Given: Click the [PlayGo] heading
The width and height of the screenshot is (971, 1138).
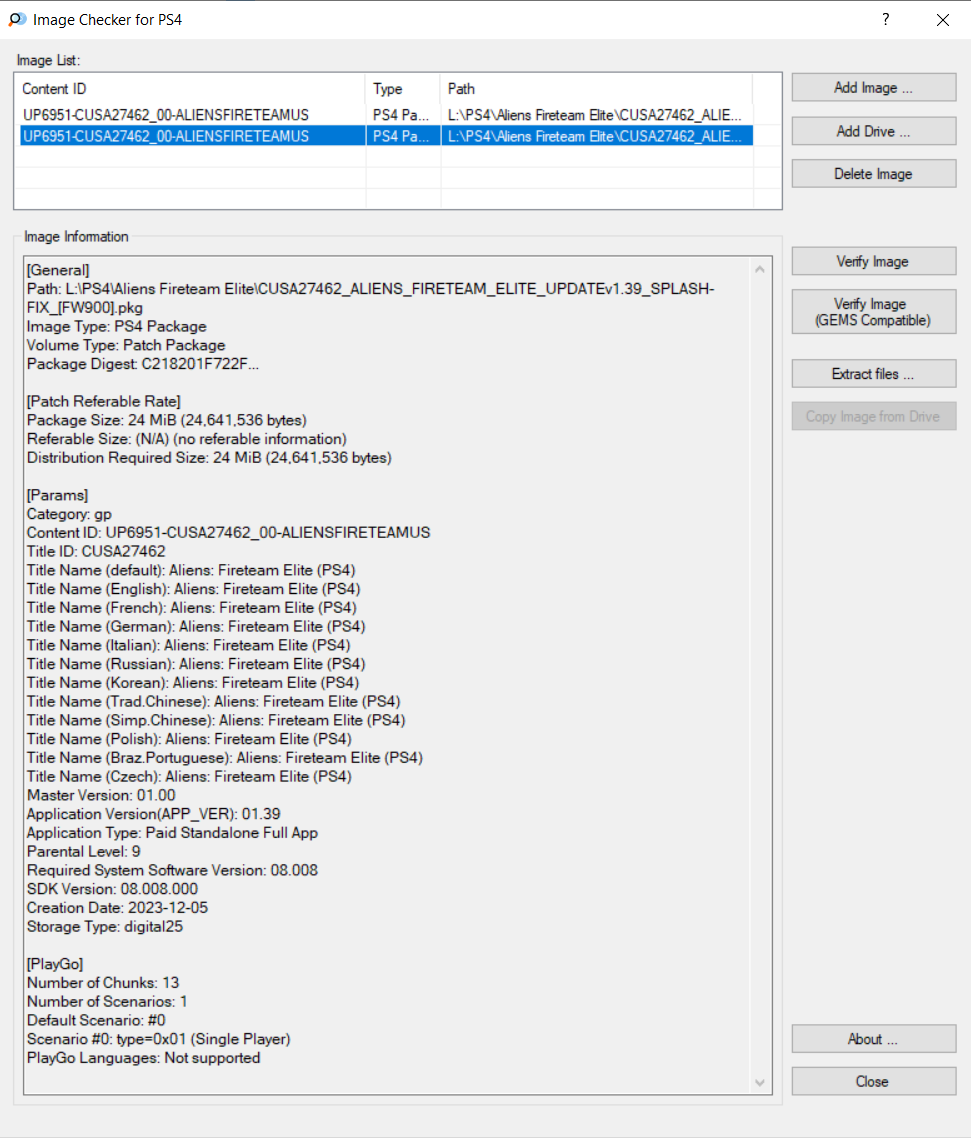Looking at the screenshot, I should (x=55, y=964).
